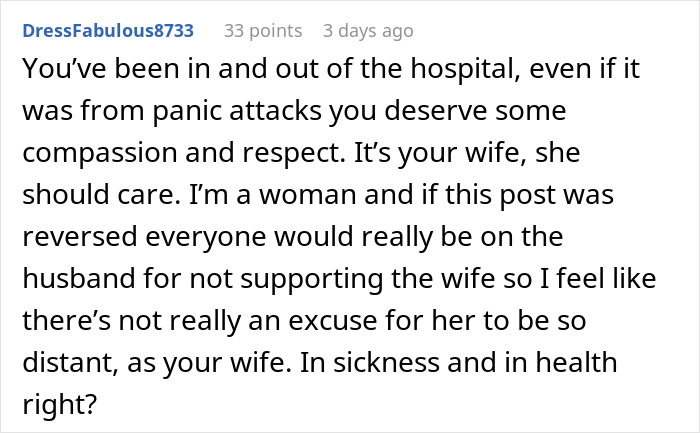The height and width of the screenshot is (433, 700).
Task: Click the 33 points score label
Action: click(262, 31)
